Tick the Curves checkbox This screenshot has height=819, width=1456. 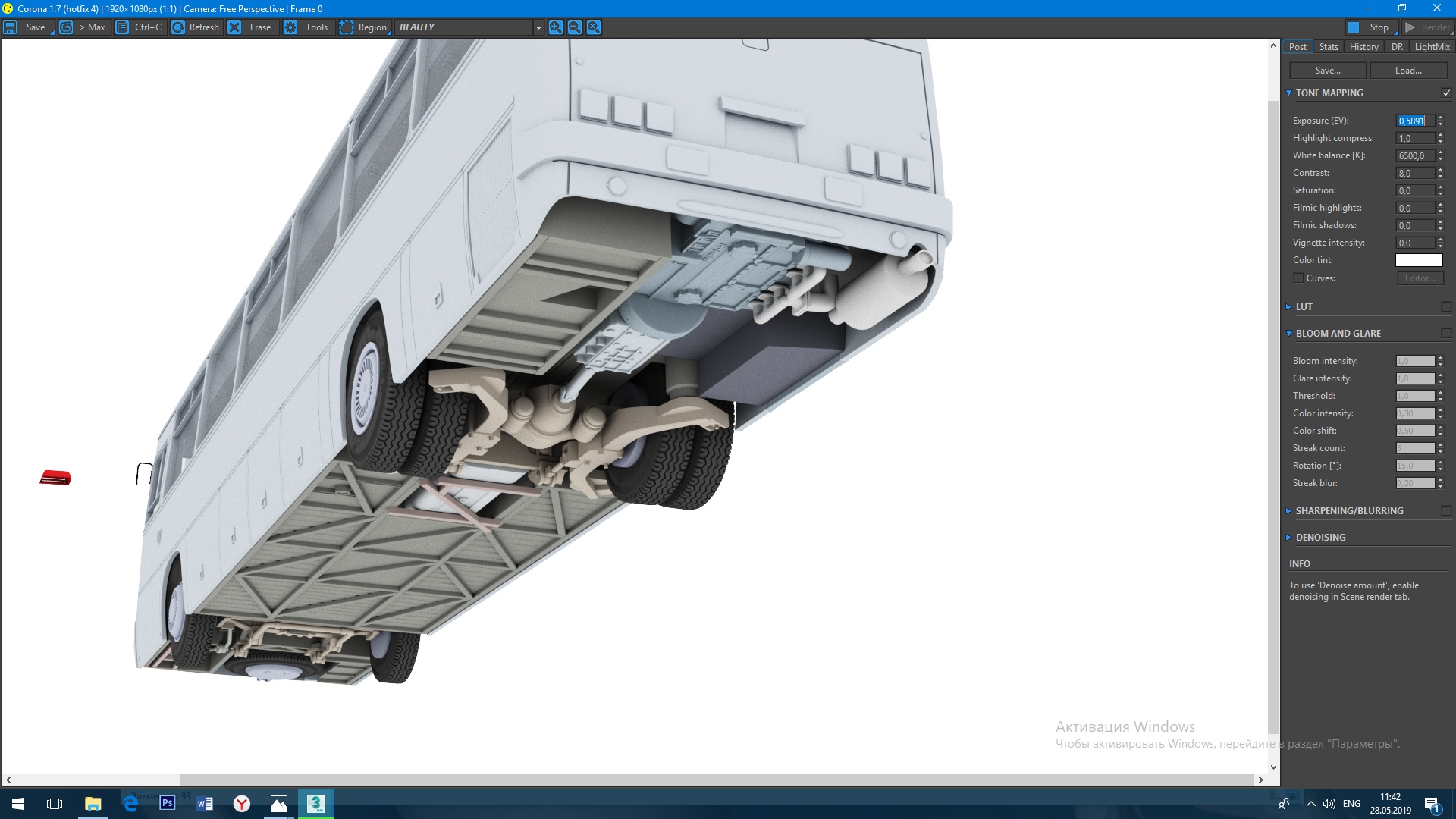pyautogui.click(x=1298, y=278)
